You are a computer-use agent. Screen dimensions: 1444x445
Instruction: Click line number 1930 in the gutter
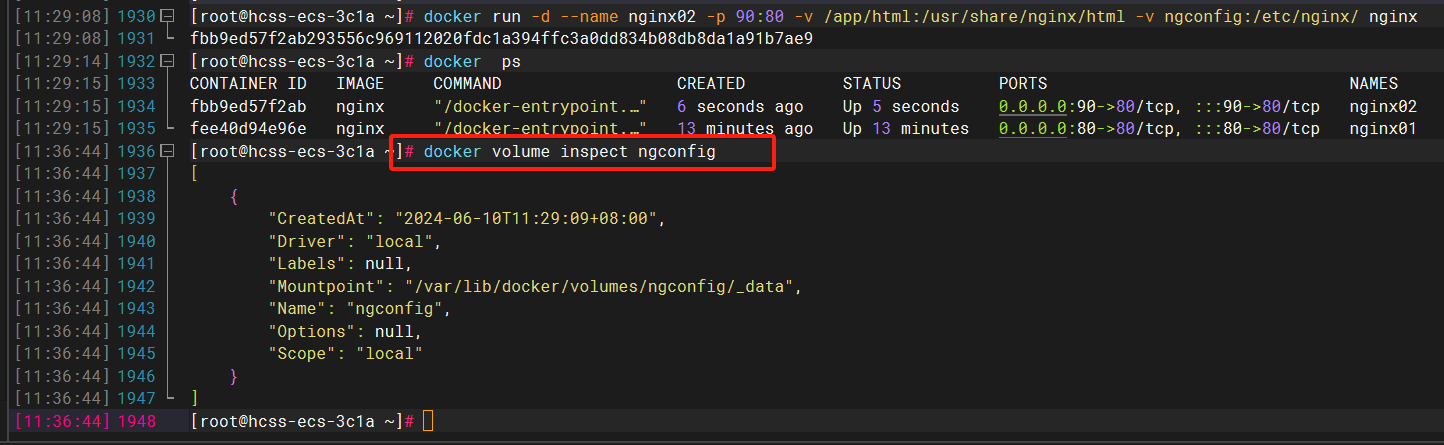coord(136,18)
